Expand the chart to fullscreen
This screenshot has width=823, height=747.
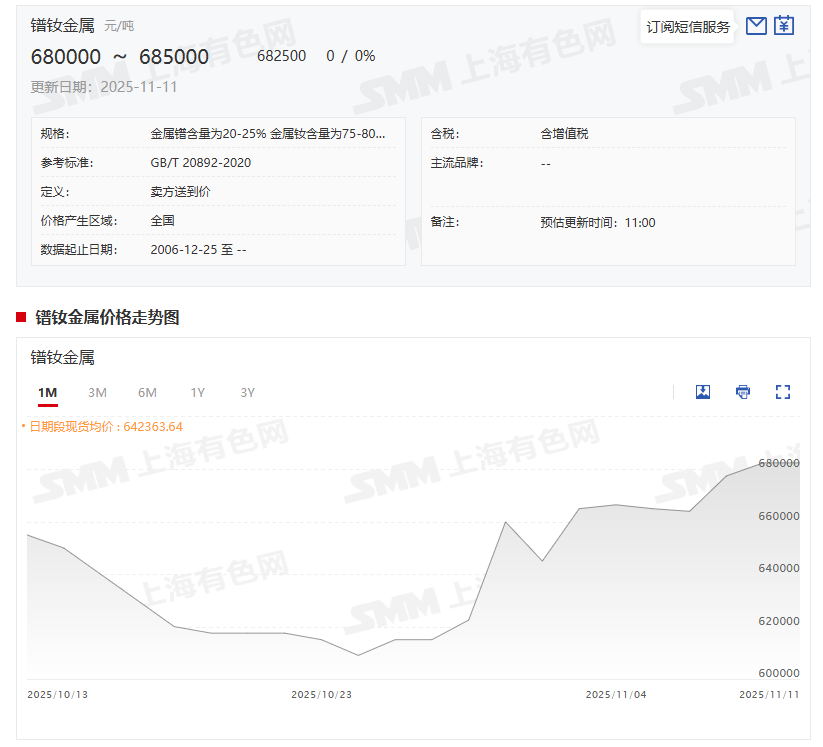(x=783, y=392)
